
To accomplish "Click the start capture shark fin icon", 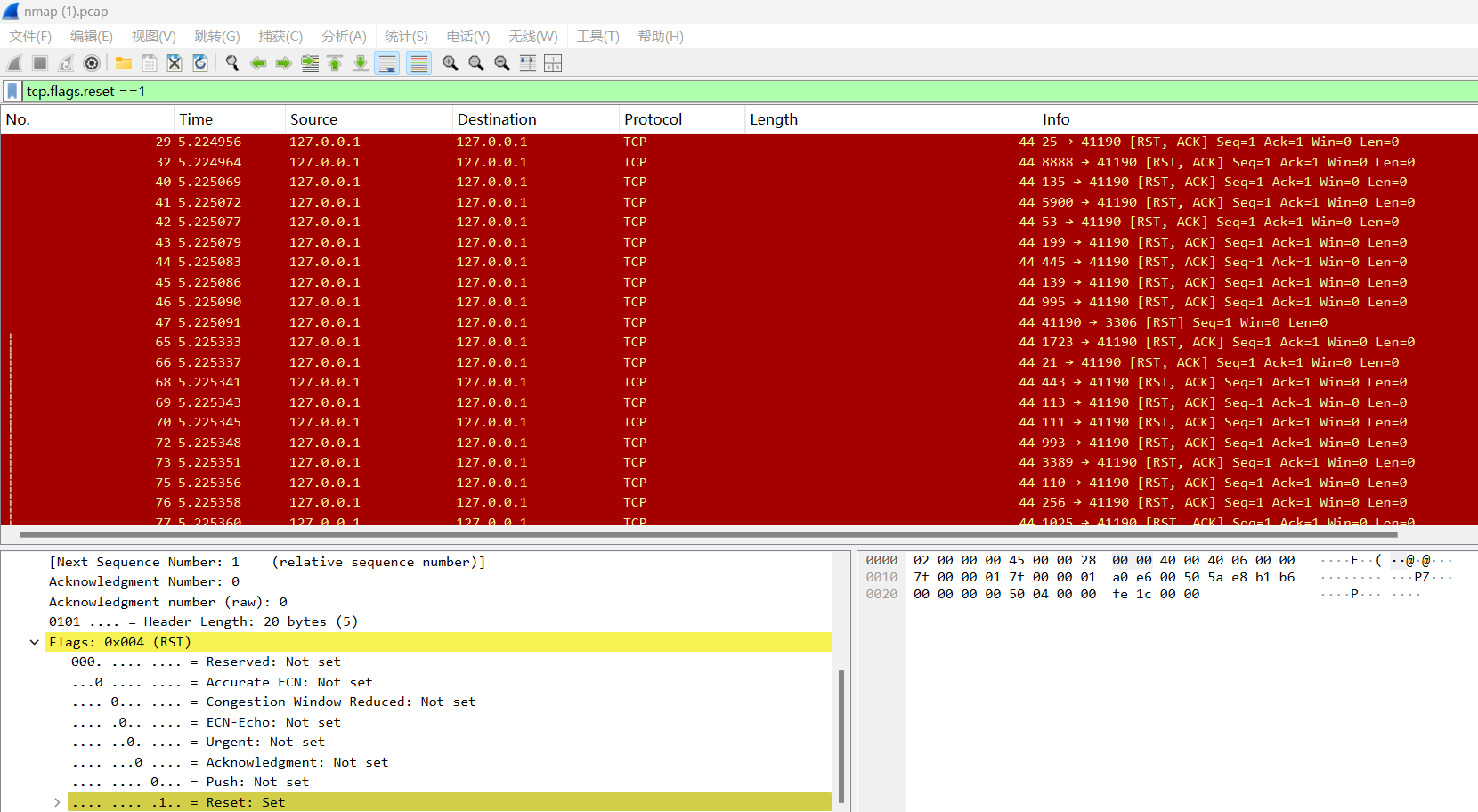I will coord(14,63).
